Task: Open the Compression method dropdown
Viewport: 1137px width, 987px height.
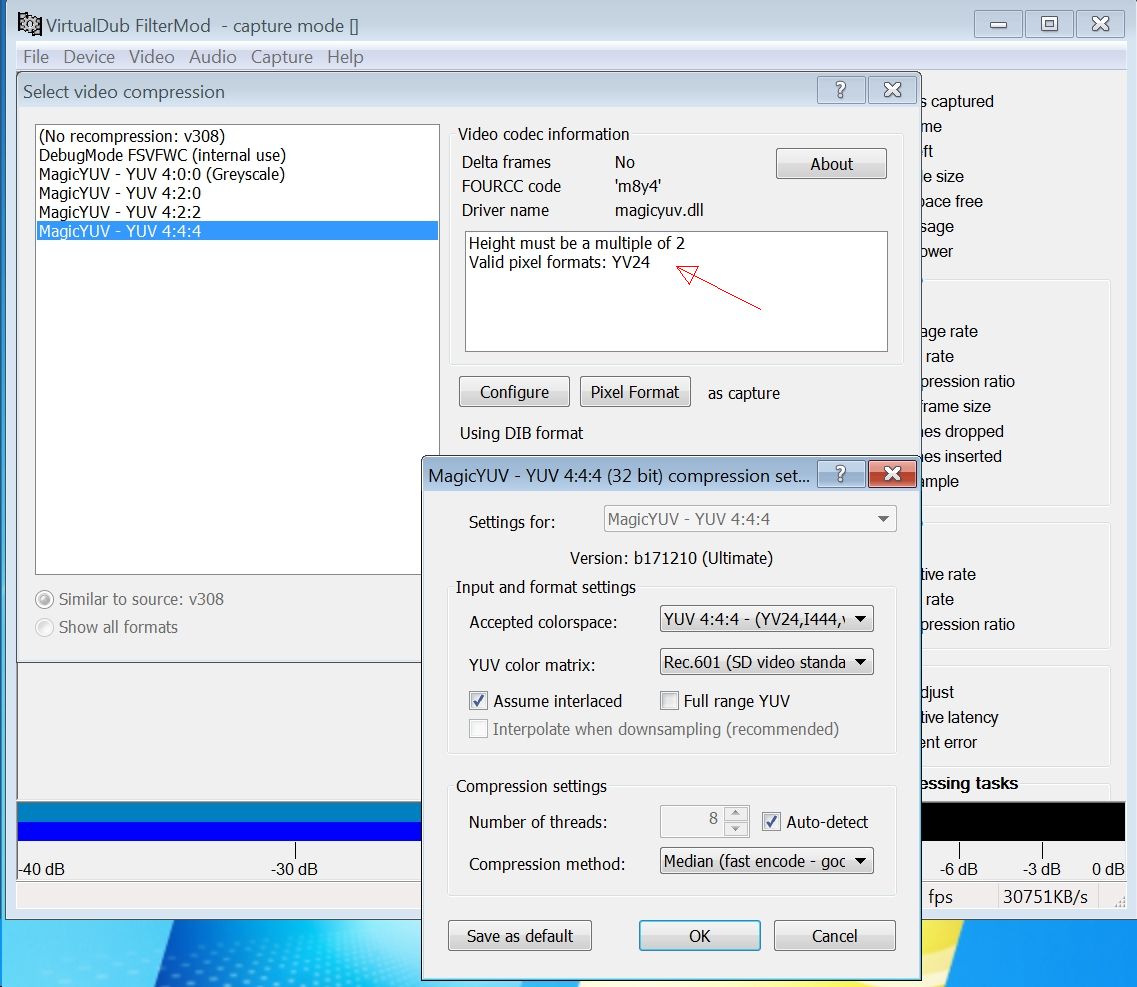Action: point(766,861)
